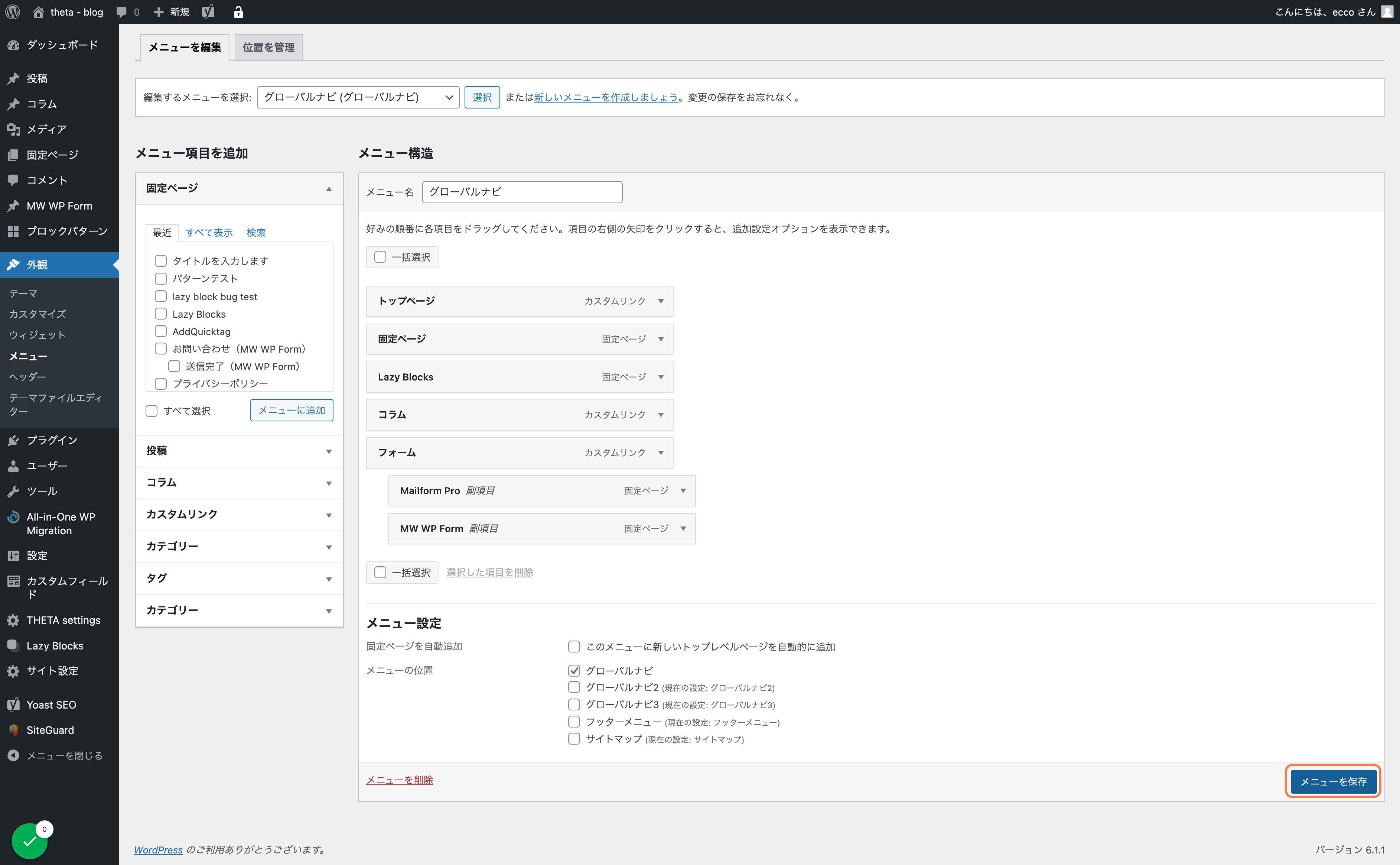Screen dimensions: 1400x865
Task: Switch to 検索 tab
Action: [256, 232]
